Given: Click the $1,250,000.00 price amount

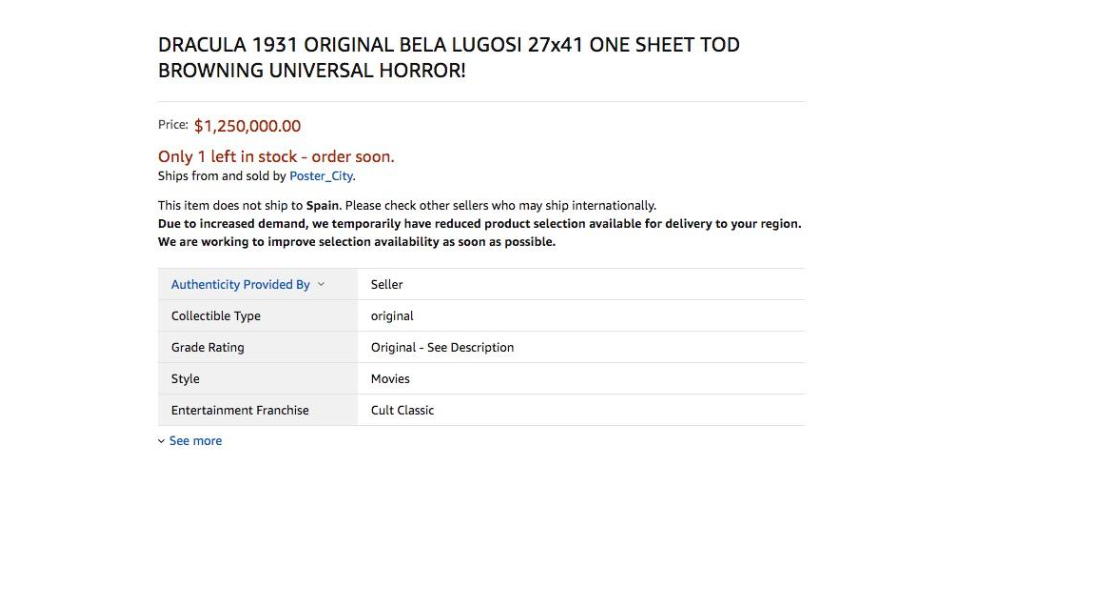Looking at the screenshot, I should [247, 126].
